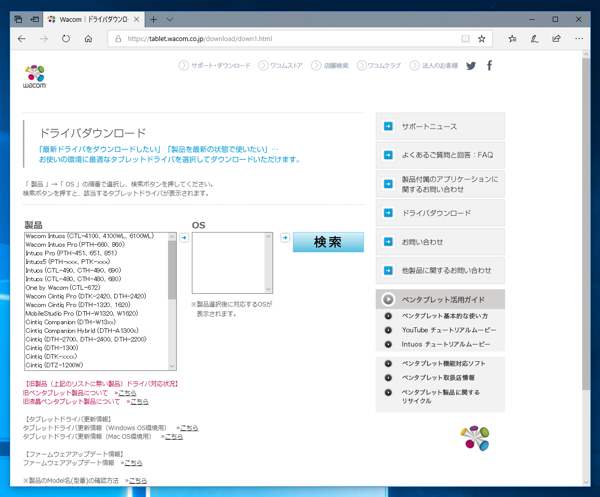Reload the page with refresh icon
Image resolution: width=600 pixels, height=497 pixels.
click(x=66, y=39)
